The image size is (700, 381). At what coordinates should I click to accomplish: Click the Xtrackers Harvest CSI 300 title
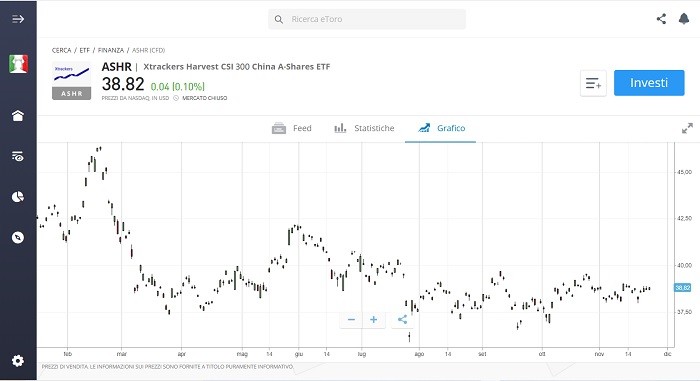click(237, 67)
